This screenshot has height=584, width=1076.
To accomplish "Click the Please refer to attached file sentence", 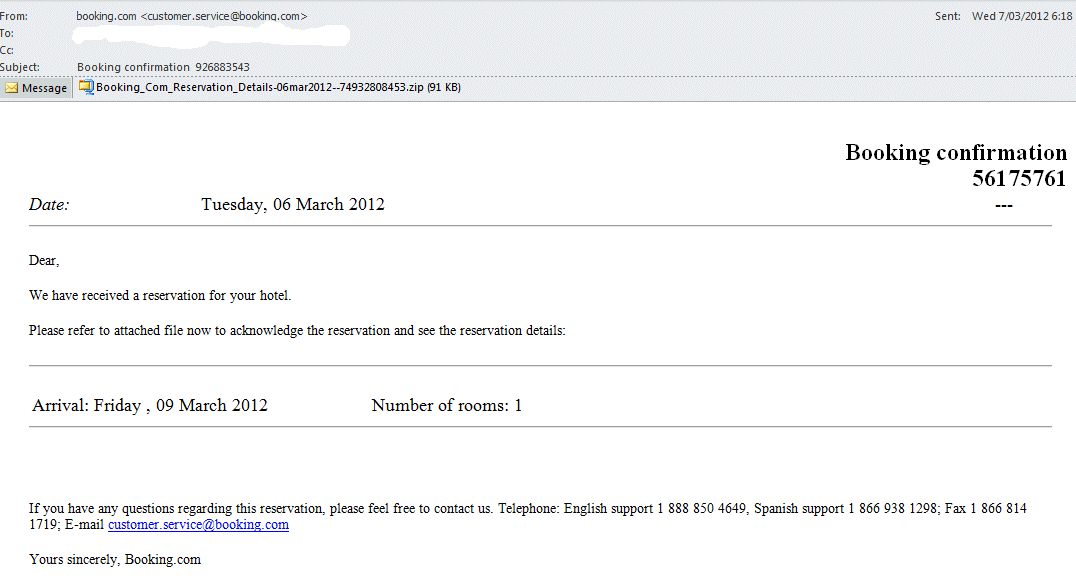I will (x=297, y=331).
